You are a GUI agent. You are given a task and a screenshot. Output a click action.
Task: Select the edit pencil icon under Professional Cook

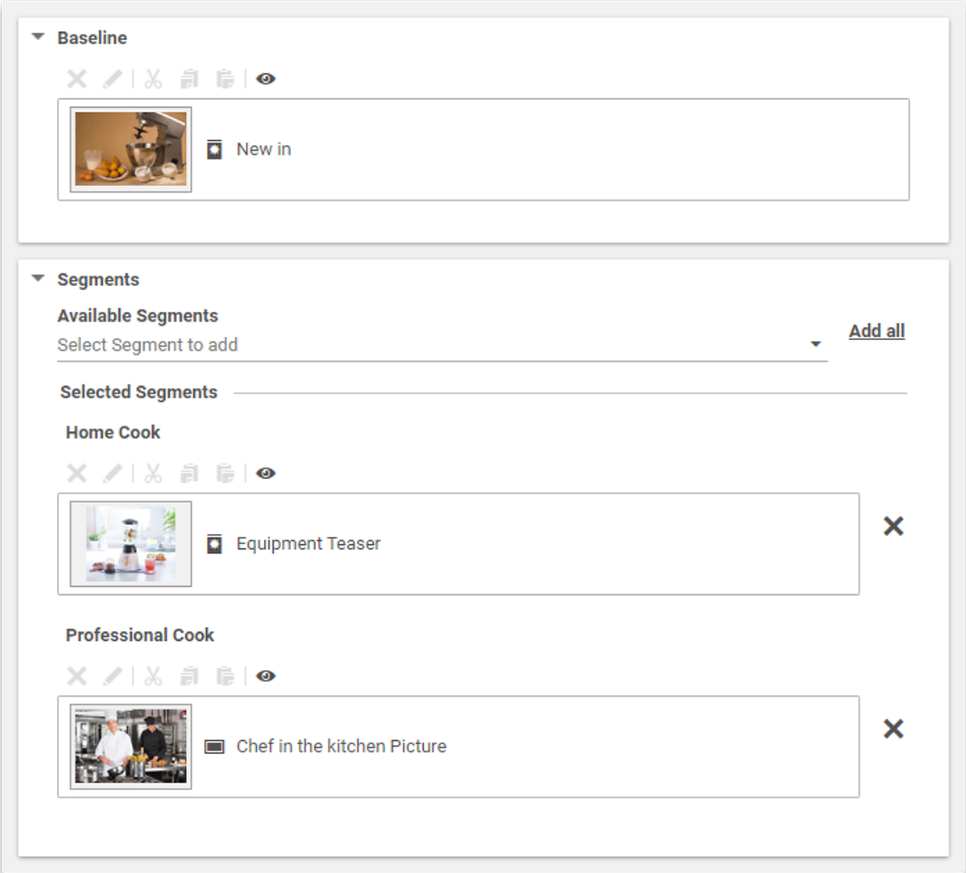click(112, 675)
